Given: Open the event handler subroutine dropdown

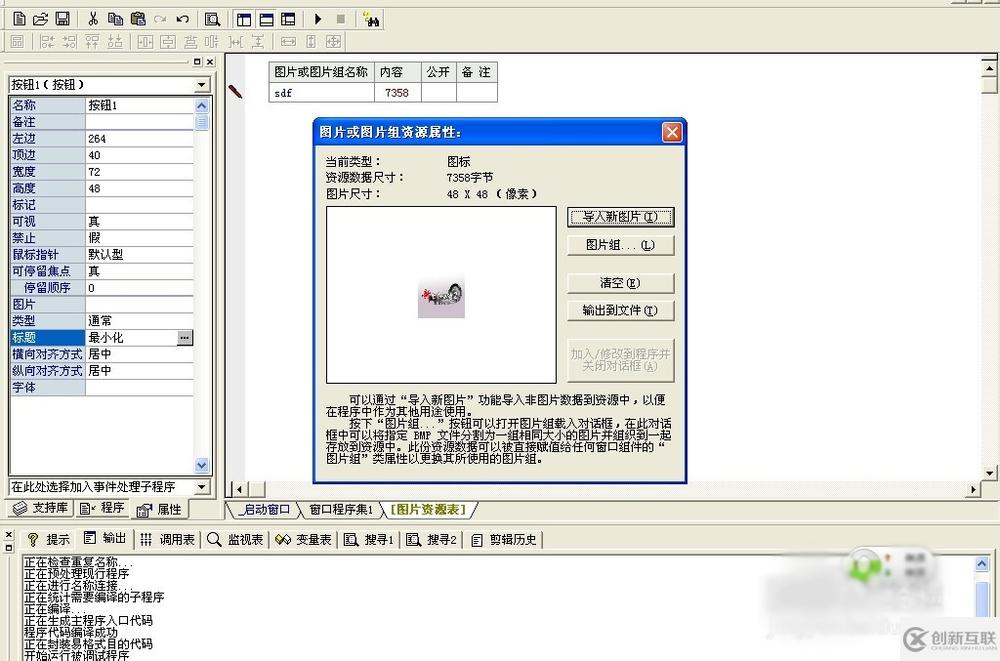Looking at the screenshot, I should click(x=202, y=487).
